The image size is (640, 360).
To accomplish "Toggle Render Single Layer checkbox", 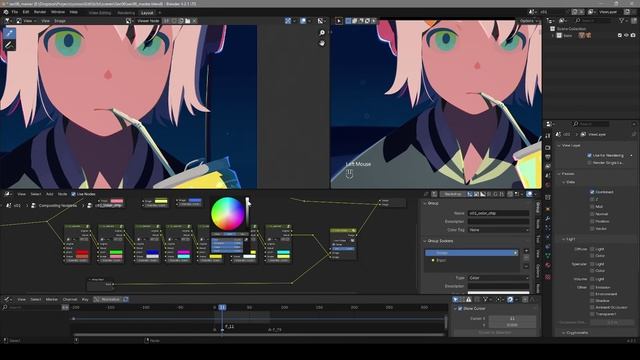I will click(x=589, y=163).
